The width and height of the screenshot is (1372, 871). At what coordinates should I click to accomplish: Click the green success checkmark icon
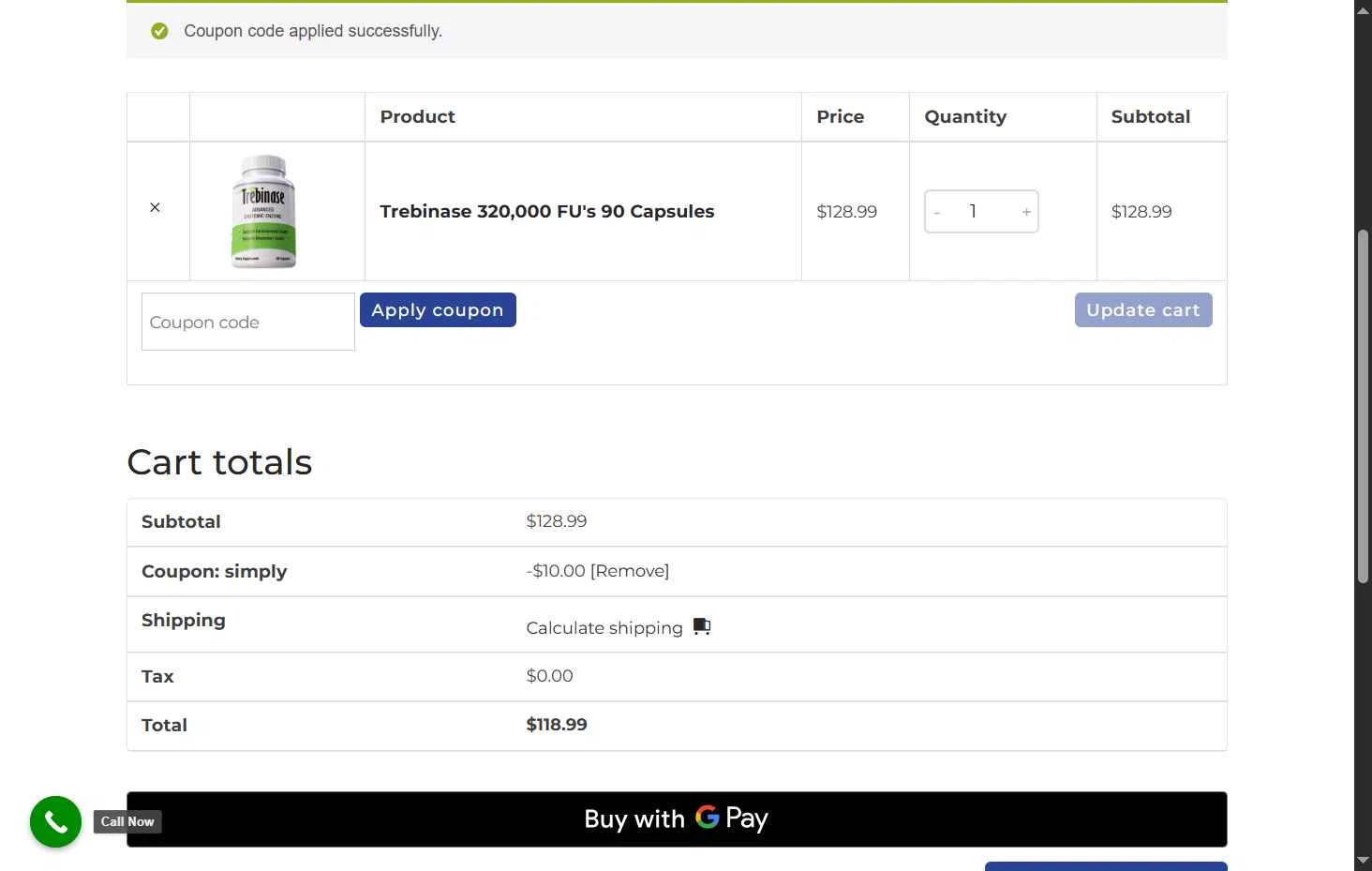pyautogui.click(x=159, y=31)
